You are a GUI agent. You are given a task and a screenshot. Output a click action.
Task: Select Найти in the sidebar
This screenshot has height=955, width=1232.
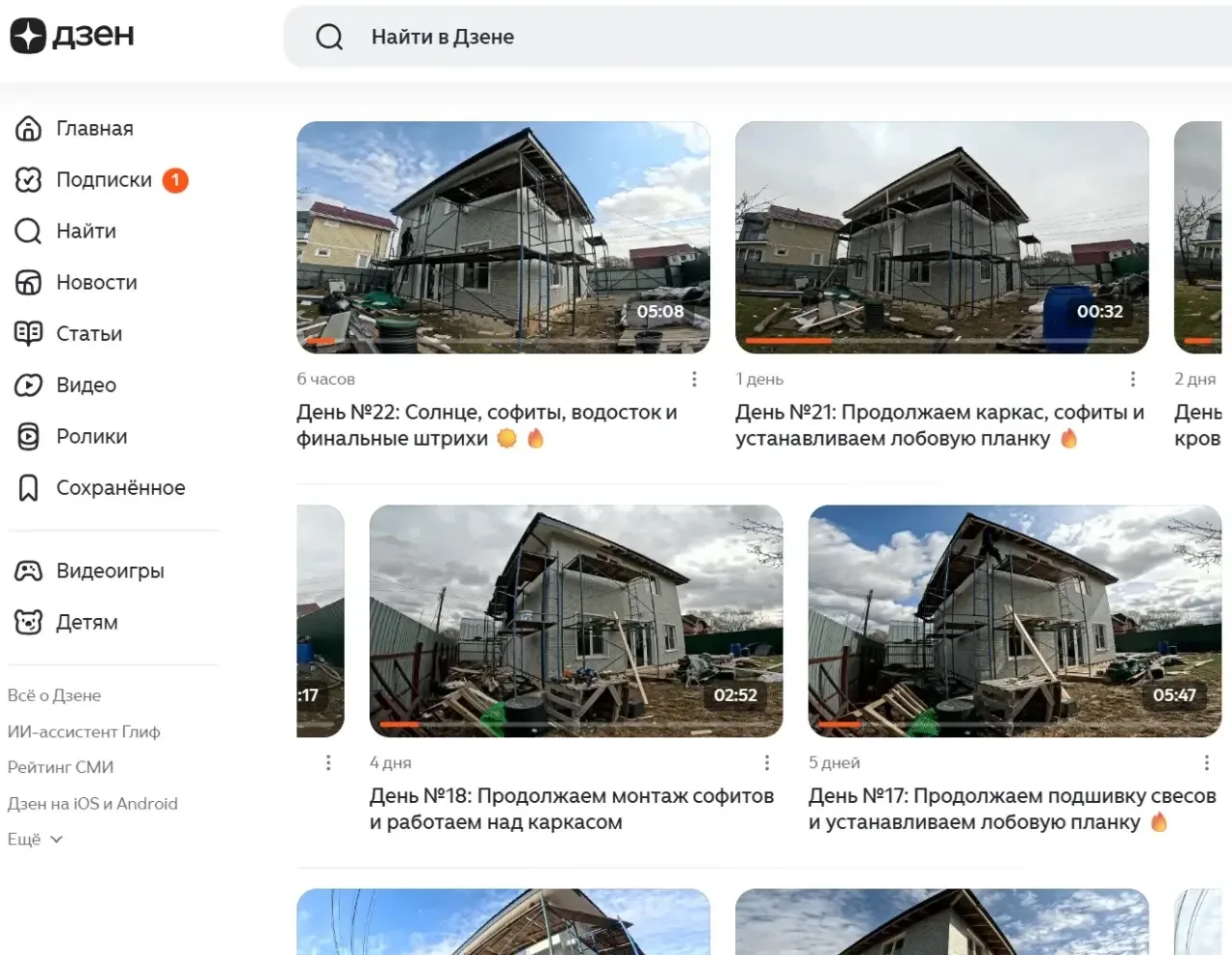pyautogui.click(x=86, y=231)
